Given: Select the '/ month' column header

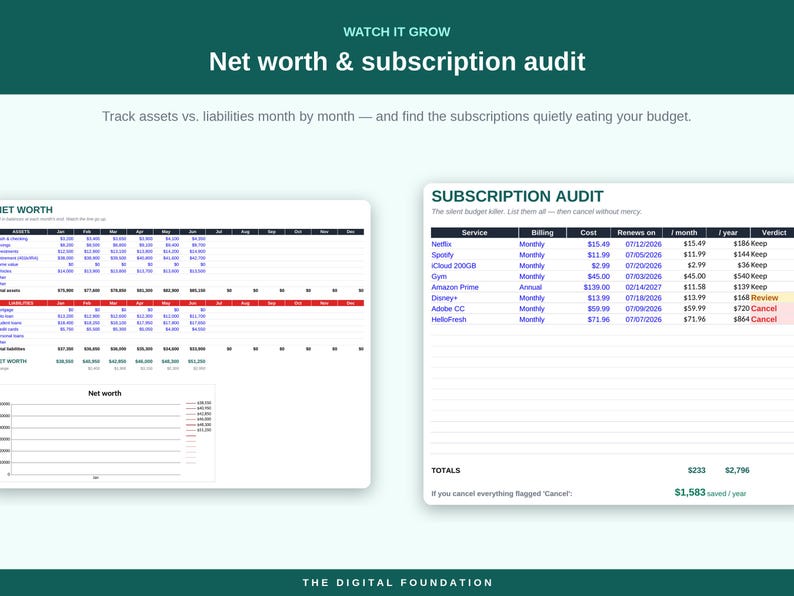Looking at the screenshot, I should tap(684, 233).
